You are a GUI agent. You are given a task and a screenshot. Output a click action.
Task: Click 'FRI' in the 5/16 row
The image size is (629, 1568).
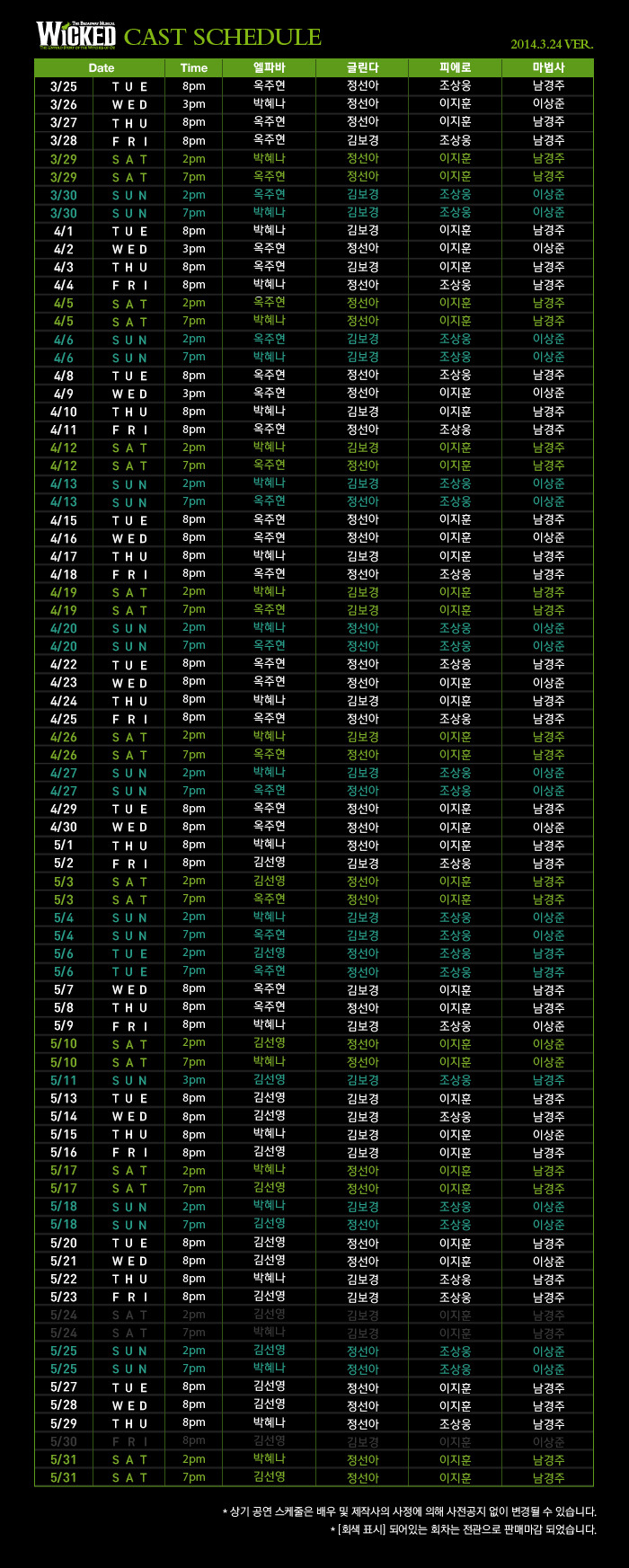129,1152
